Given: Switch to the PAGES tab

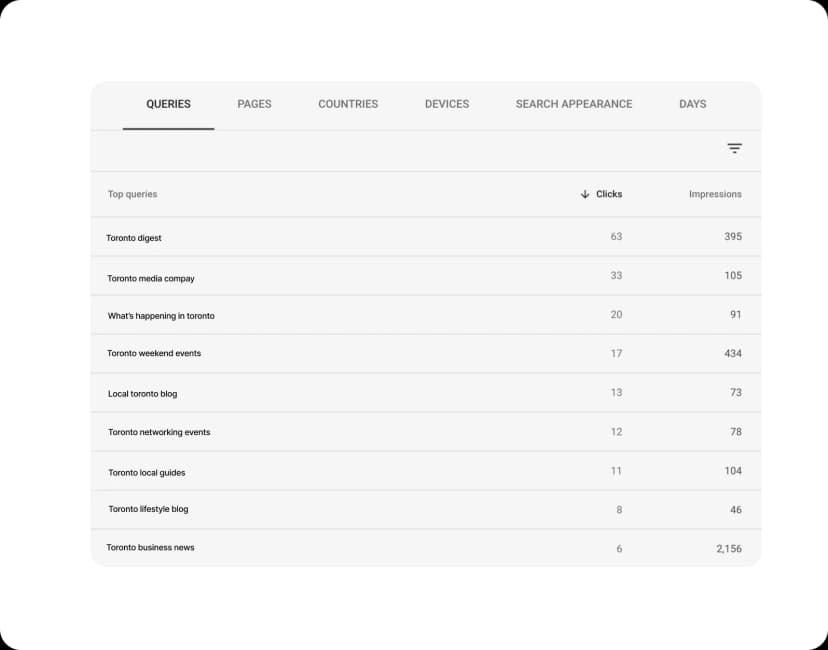Looking at the screenshot, I should [x=254, y=104].
